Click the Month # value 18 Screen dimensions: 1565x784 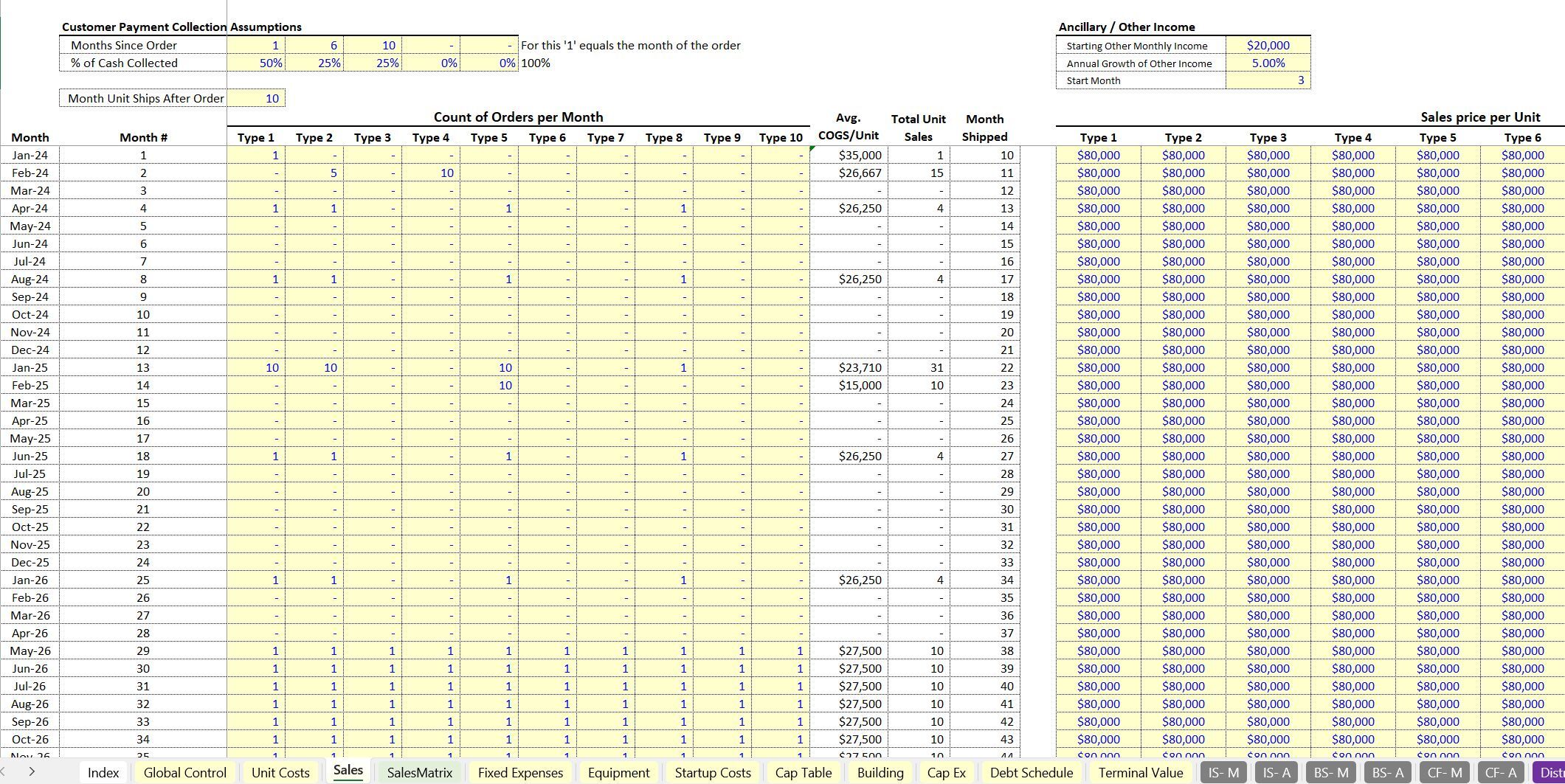click(x=143, y=456)
